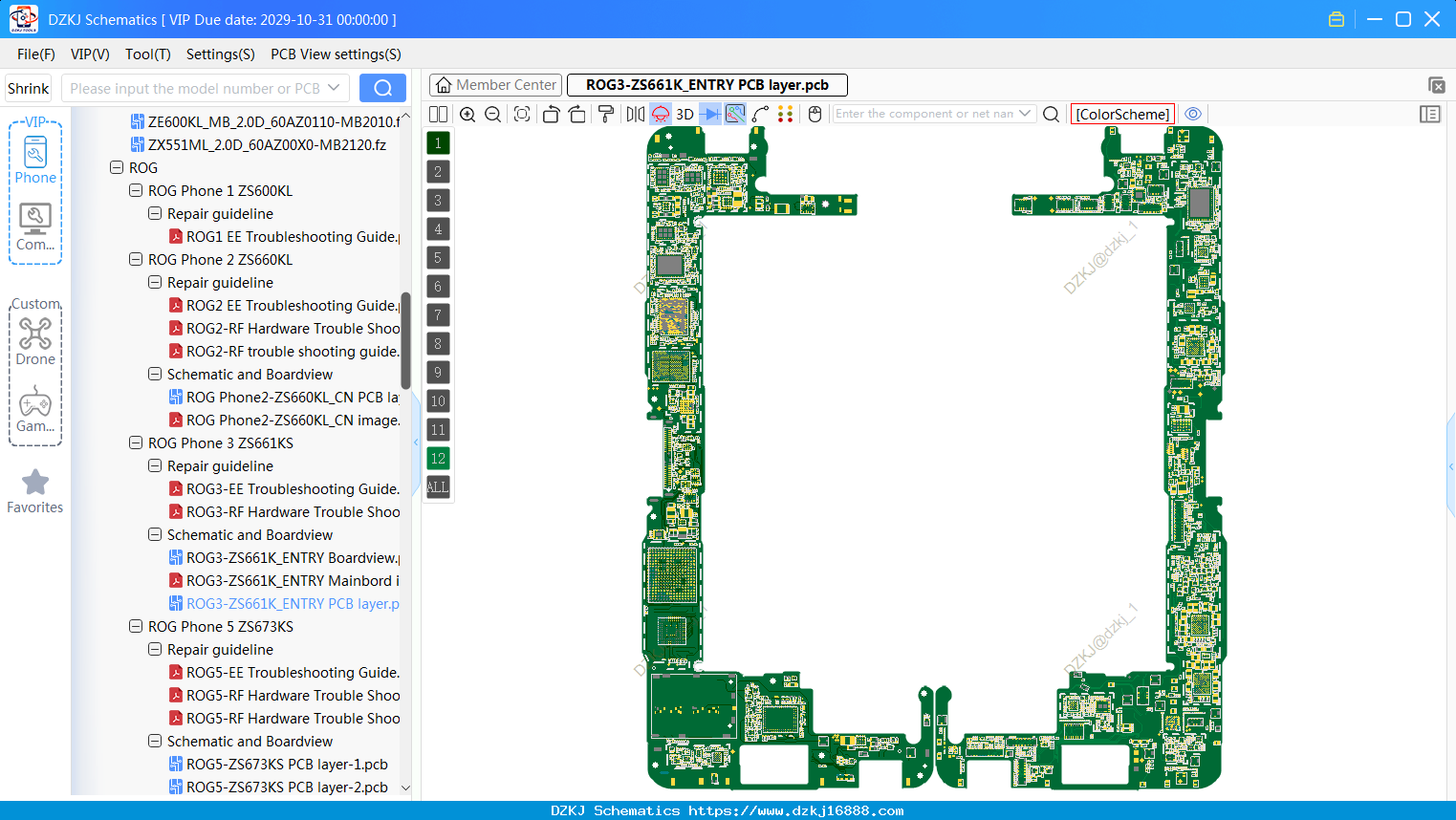This screenshot has height=820, width=1456.
Task: Show ALL PCB layers
Action: point(438,487)
